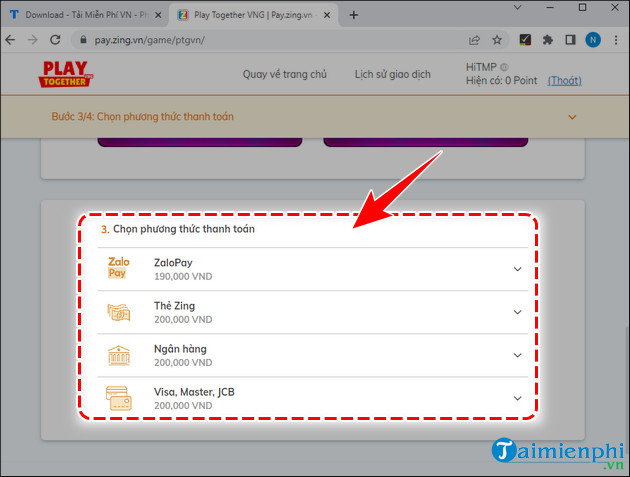Open a new browser tab

[x=354, y=15]
